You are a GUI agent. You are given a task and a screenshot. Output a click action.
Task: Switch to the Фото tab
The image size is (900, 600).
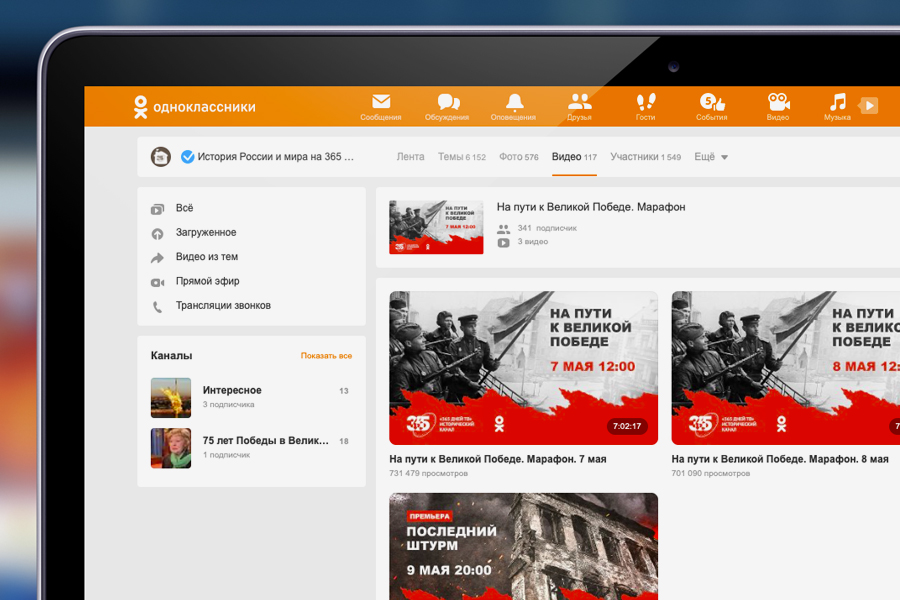(x=518, y=157)
